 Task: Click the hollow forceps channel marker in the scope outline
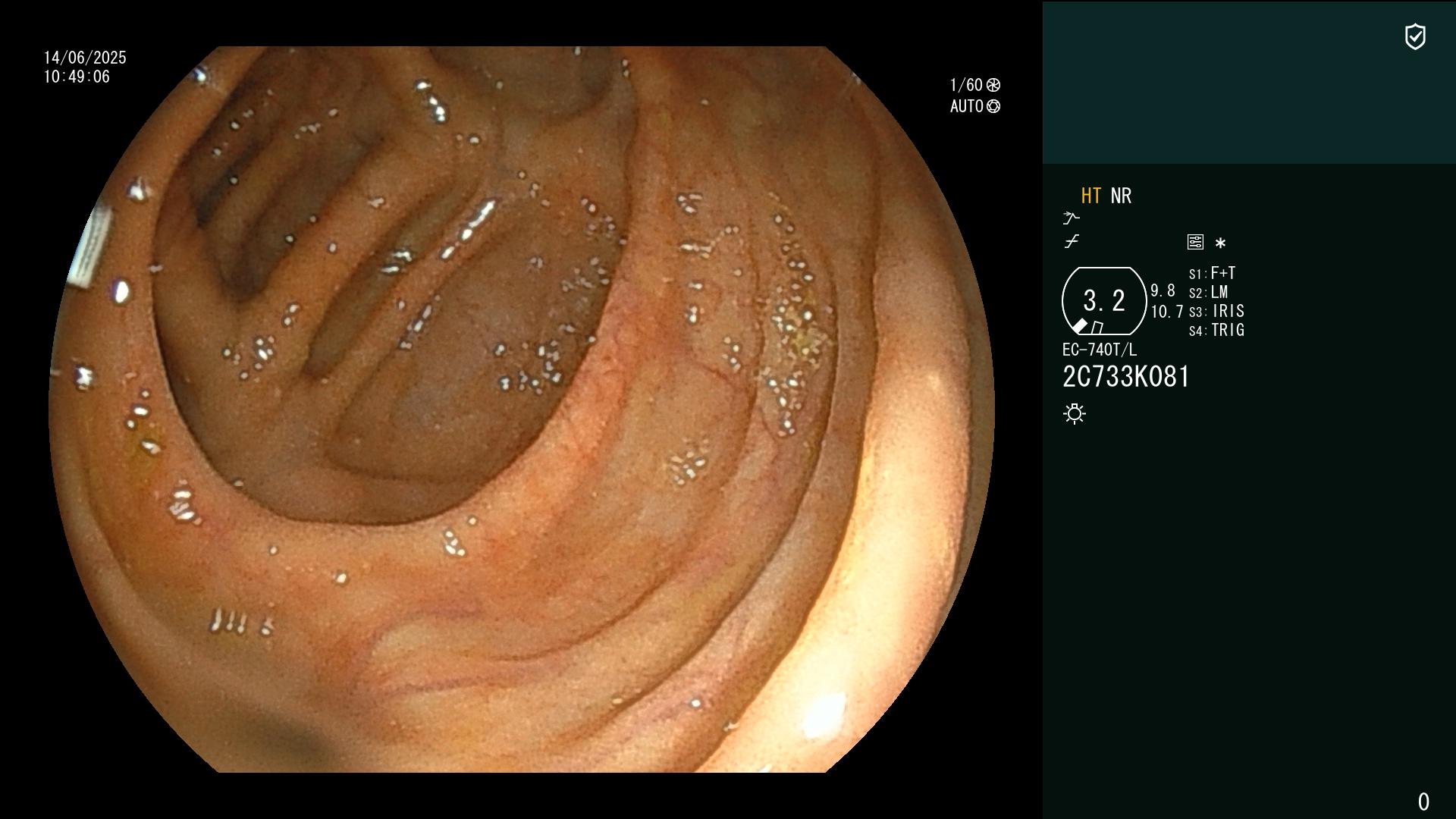tap(1097, 328)
